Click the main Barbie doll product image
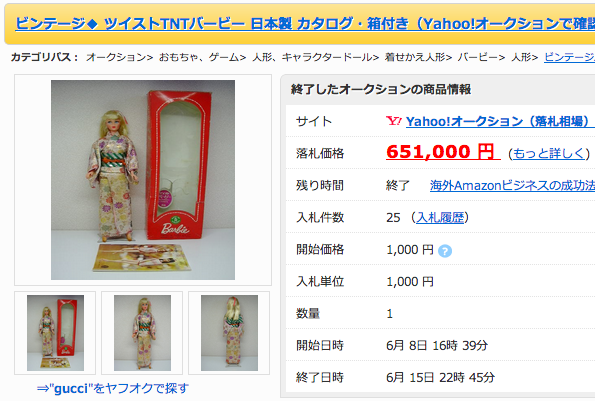Viewport: 595px width, 401px height. coord(143,180)
